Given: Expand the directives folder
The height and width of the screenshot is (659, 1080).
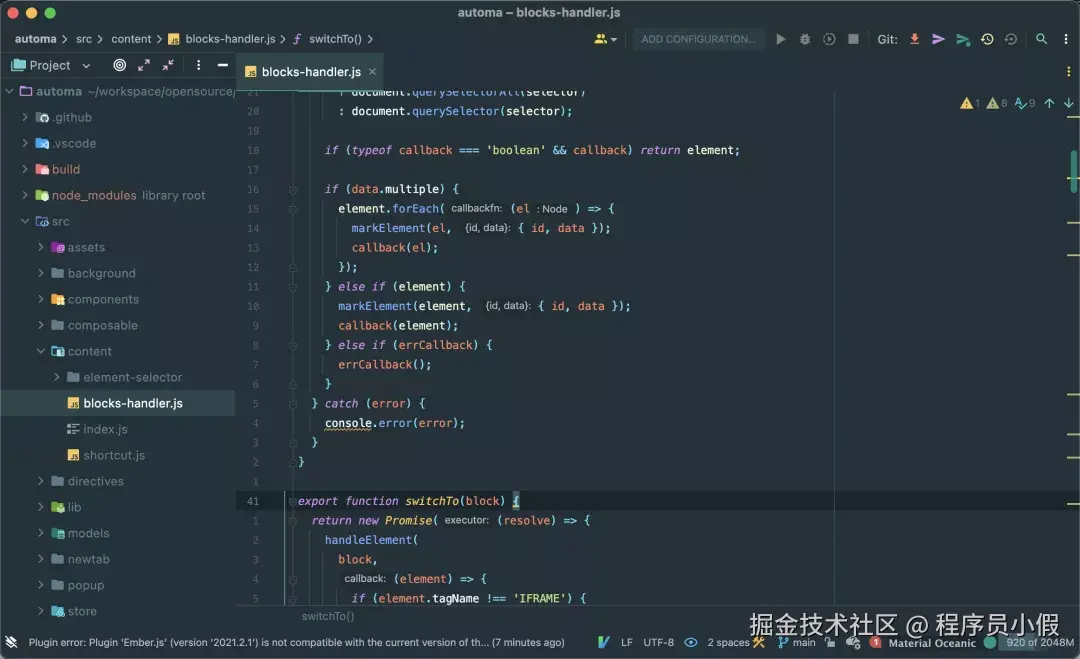Looking at the screenshot, I should (x=41, y=481).
